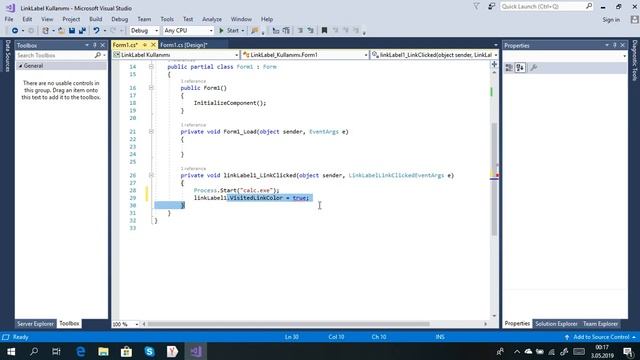Collapse the General group in Toolbox
This screenshot has height=360, width=640.
(x=20, y=66)
